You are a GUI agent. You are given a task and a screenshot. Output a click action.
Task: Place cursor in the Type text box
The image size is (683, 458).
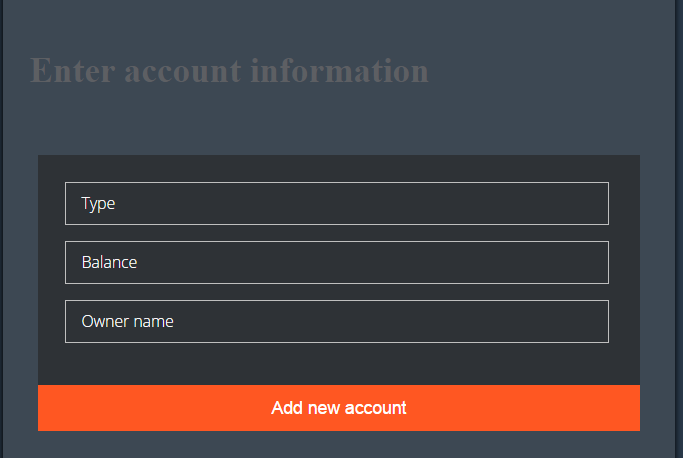[336, 203]
